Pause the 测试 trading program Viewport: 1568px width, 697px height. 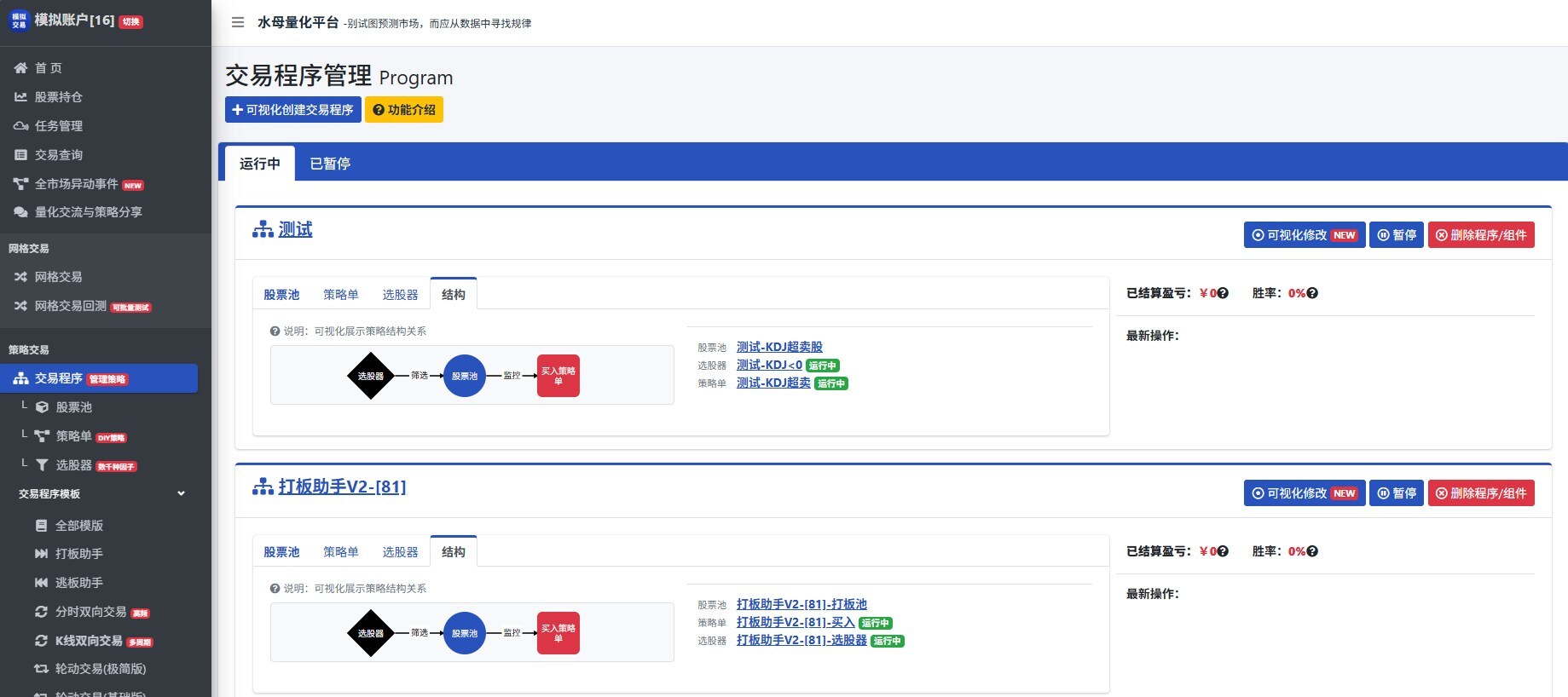pyautogui.click(x=1396, y=235)
